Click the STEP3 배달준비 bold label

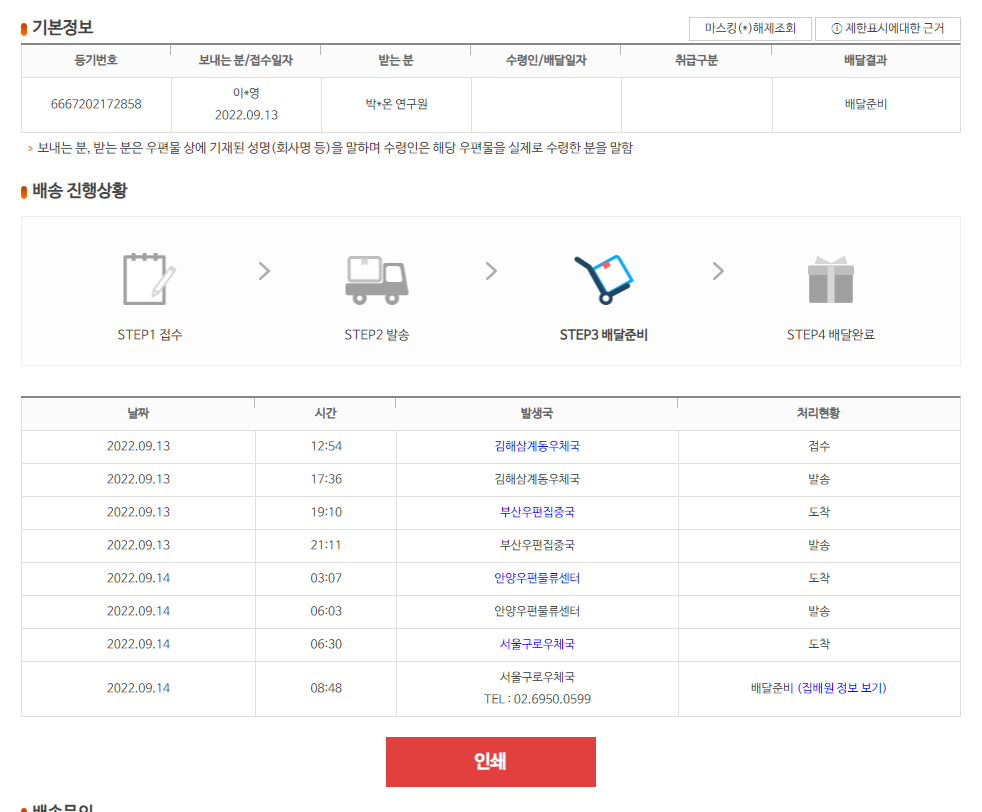point(603,335)
